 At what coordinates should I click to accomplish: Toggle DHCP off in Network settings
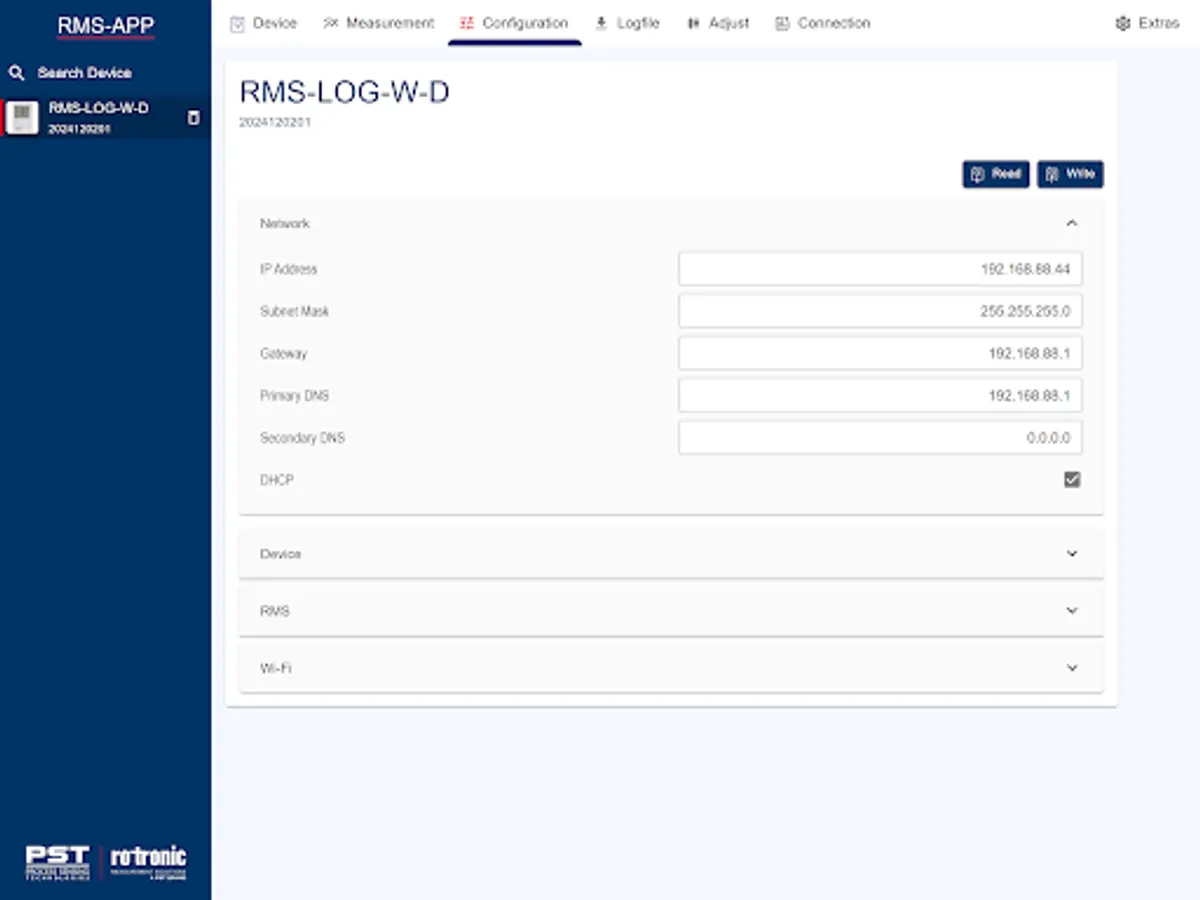[x=1071, y=480]
